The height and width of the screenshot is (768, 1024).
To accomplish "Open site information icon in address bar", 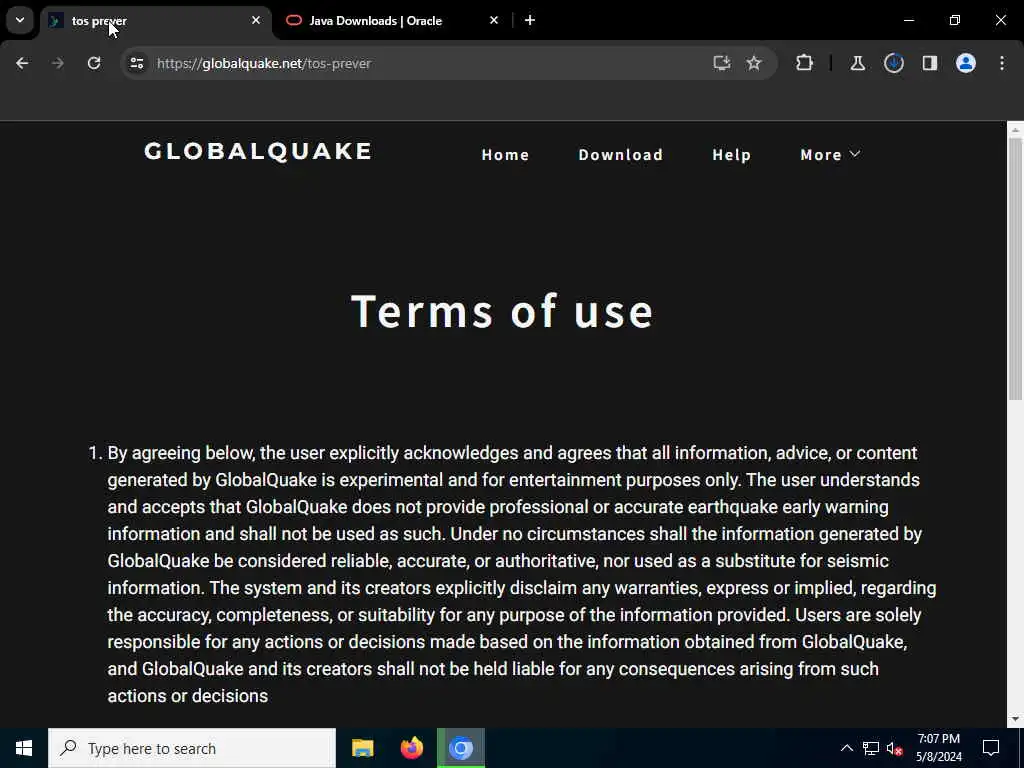I will (136, 63).
